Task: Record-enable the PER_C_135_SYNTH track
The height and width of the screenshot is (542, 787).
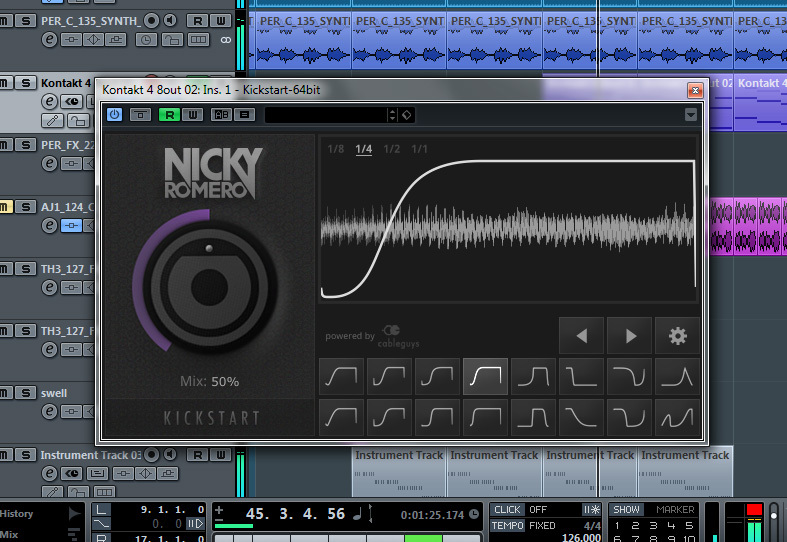Action: click(151, 21)
